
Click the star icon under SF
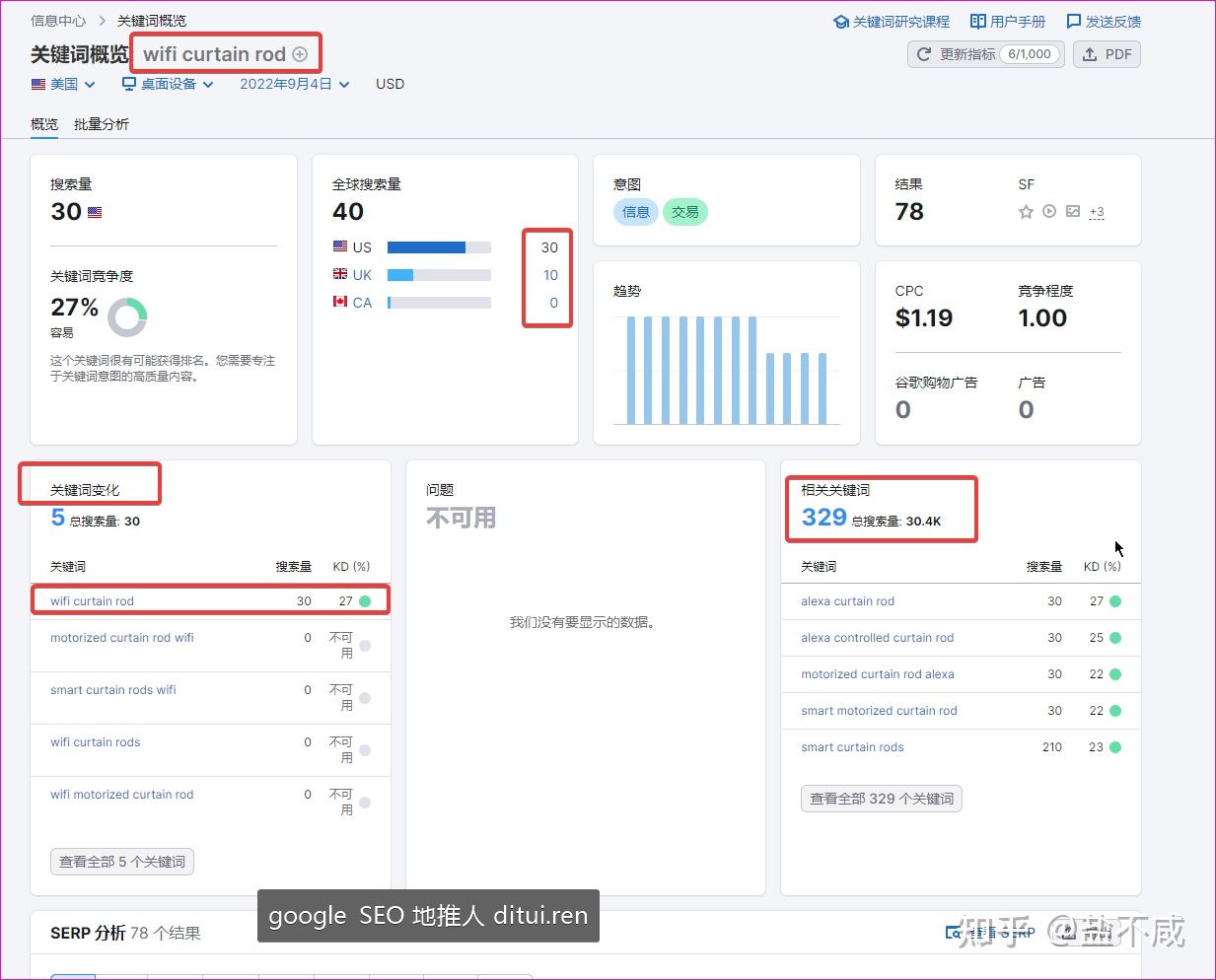click(x=1026, y=212)
